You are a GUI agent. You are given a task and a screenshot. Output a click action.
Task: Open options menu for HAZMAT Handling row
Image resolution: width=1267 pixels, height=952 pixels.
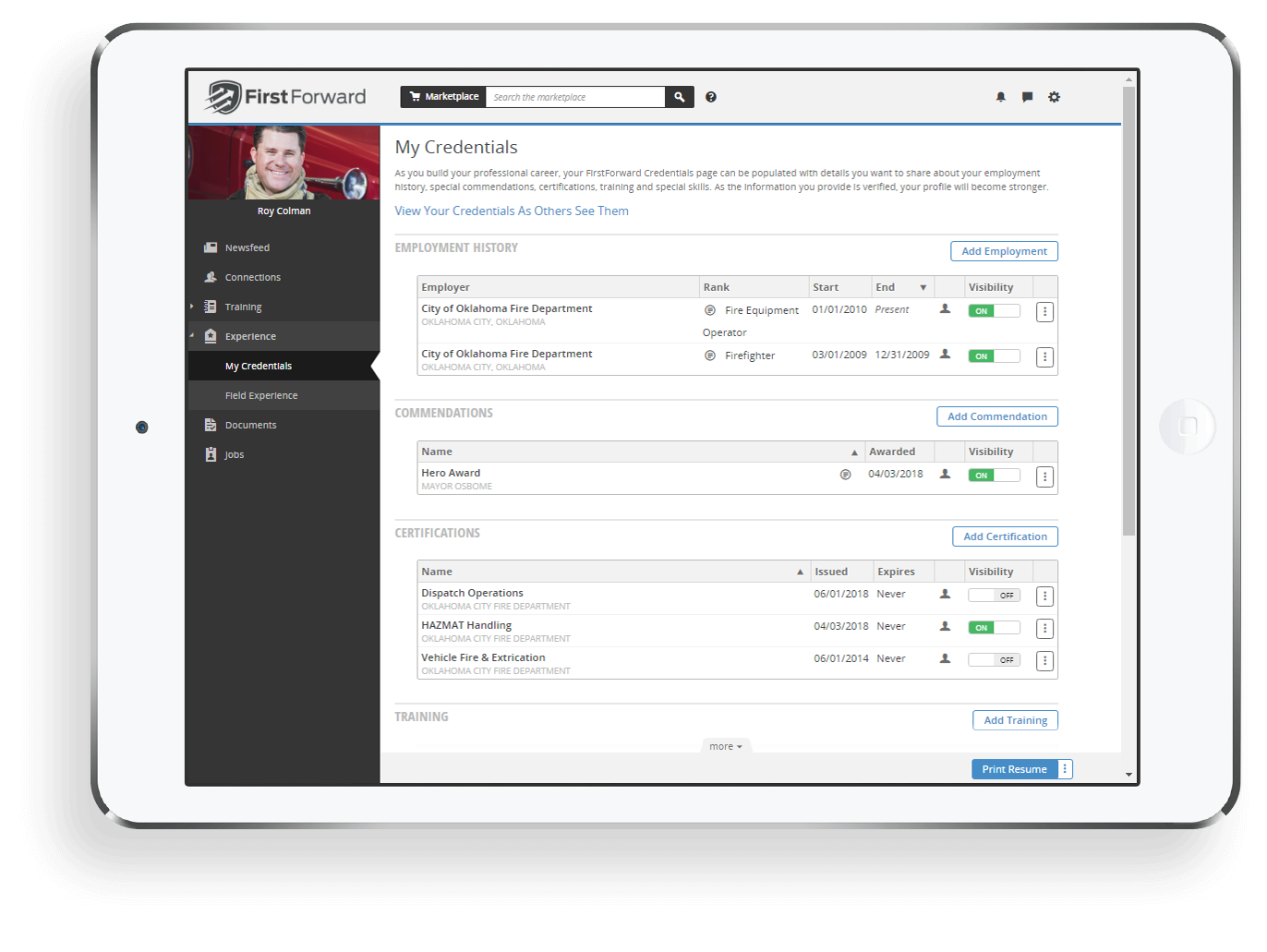click(x=1044, y=629)
